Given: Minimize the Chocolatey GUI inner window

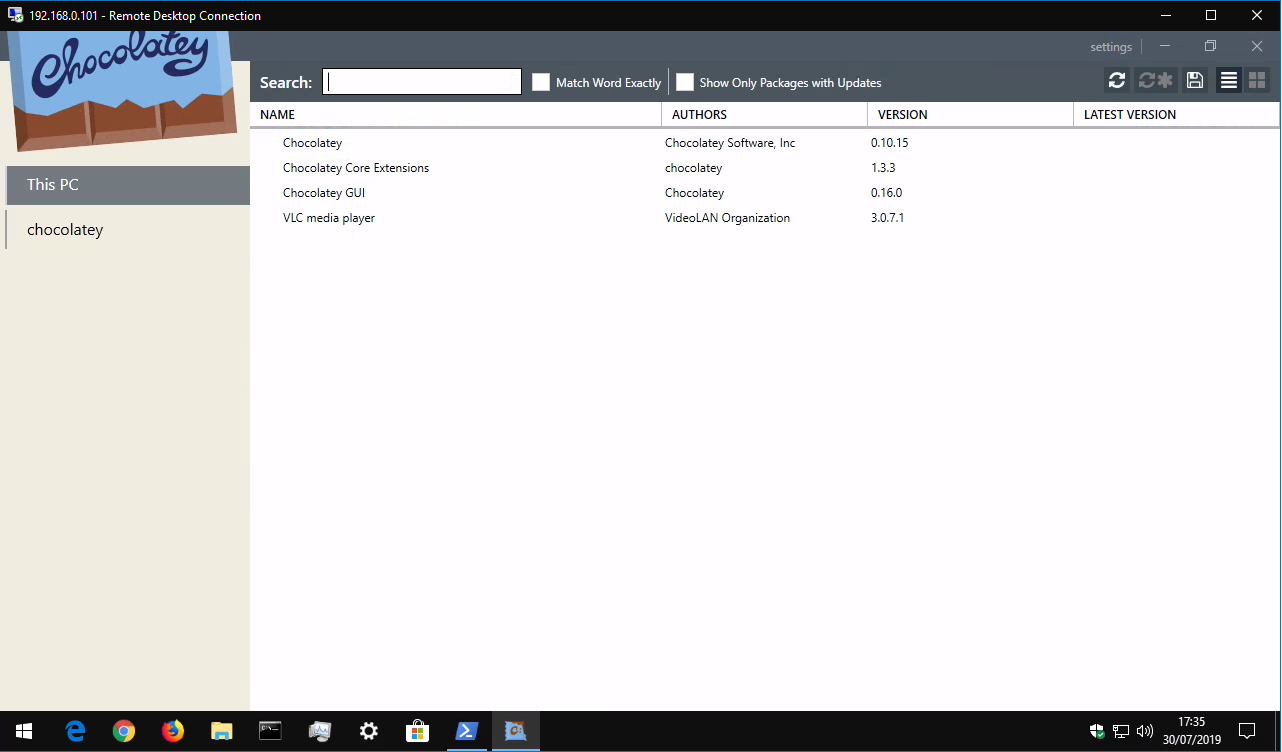Looking at the screenshot, I should tap(1165, 46).
